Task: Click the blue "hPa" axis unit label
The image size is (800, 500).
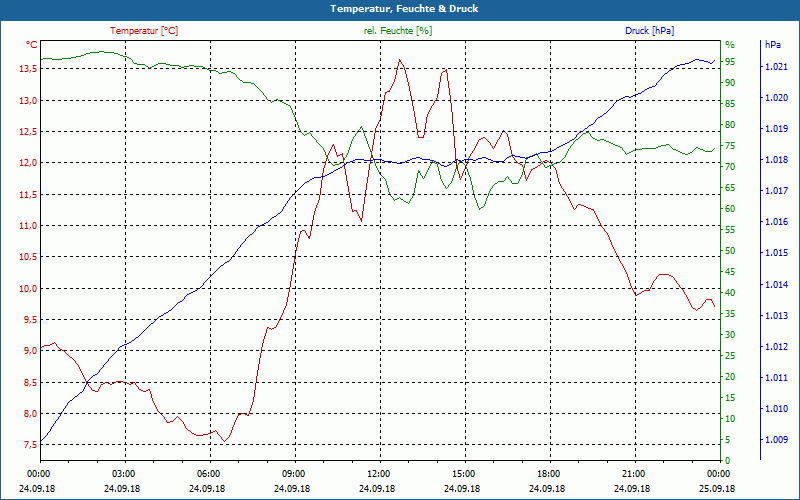Action: (x=772, y=45)
